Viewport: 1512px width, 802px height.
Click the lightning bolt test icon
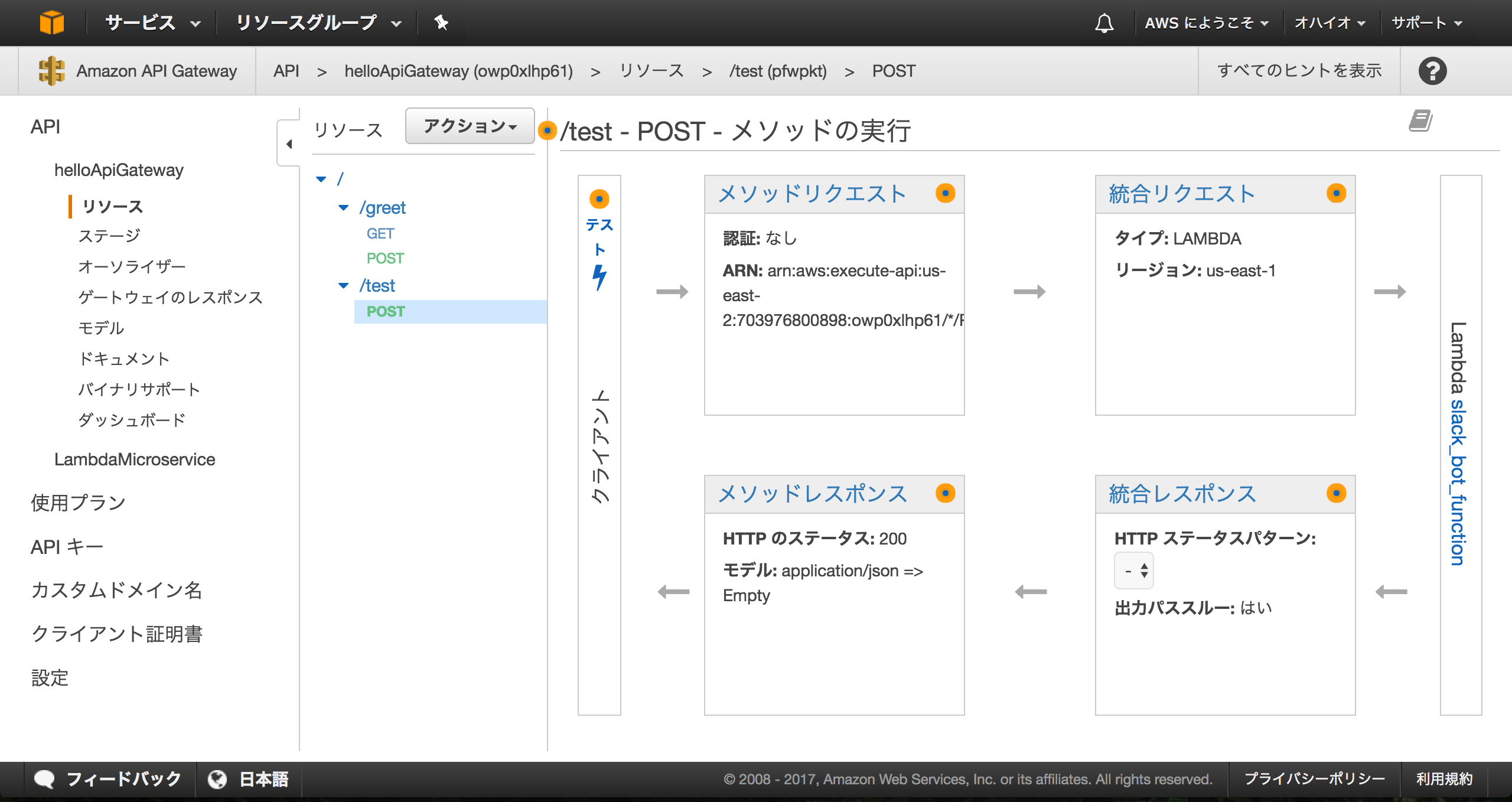click(x=599, y=277)
